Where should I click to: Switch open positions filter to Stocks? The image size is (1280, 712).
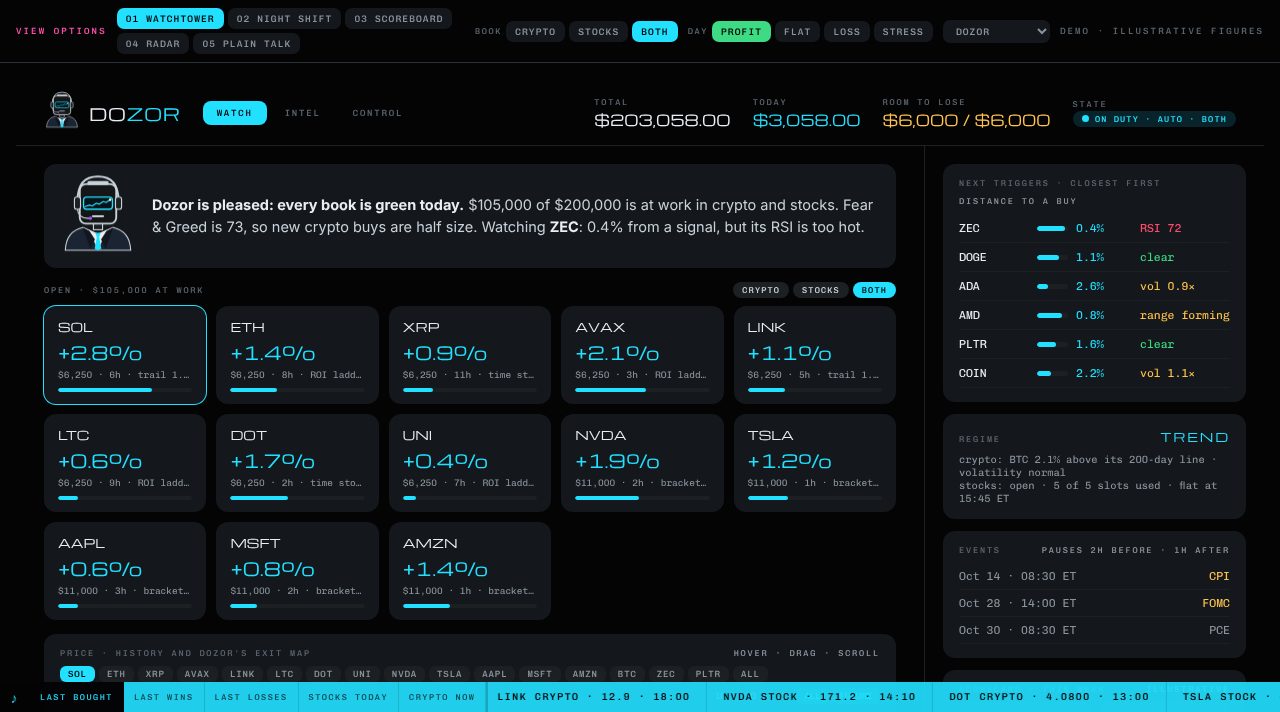click(x=821, y=290)
